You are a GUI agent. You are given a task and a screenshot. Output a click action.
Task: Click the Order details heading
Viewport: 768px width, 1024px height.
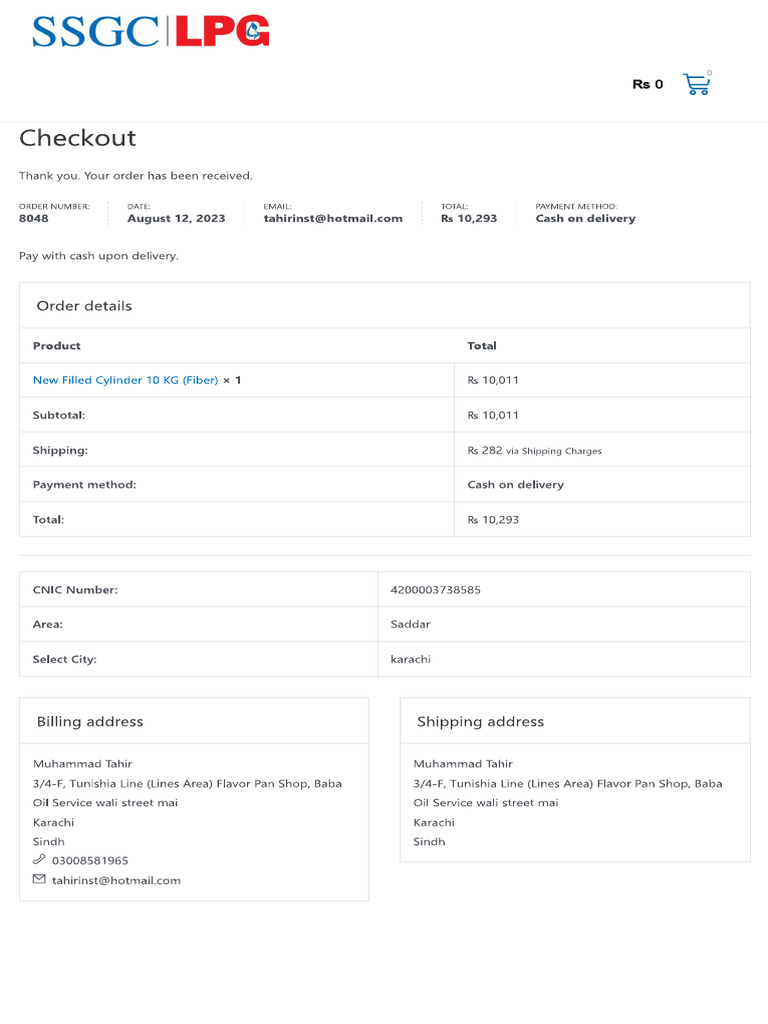click(84, 306)
